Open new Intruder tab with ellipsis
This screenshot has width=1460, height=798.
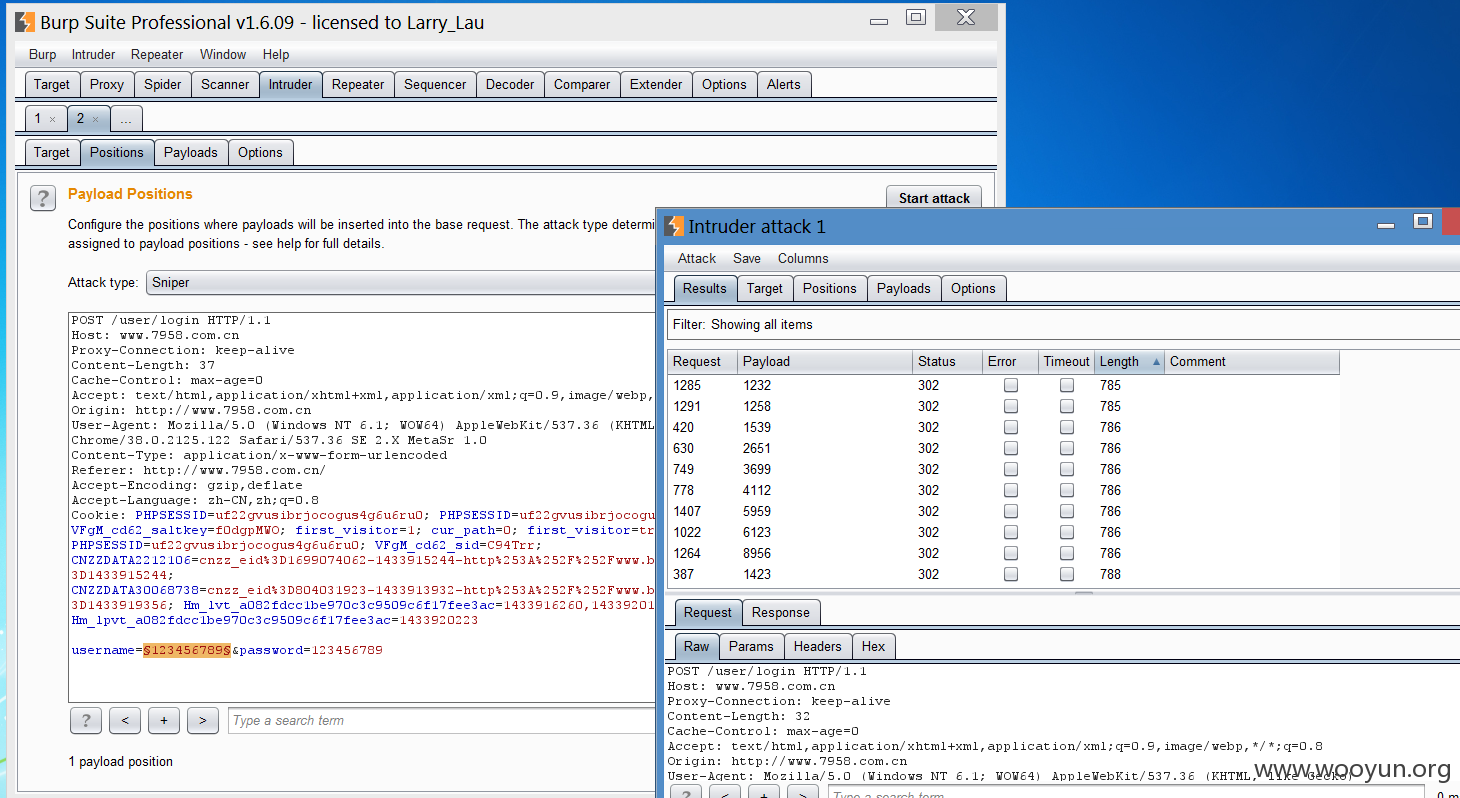(x=126, y=119)
